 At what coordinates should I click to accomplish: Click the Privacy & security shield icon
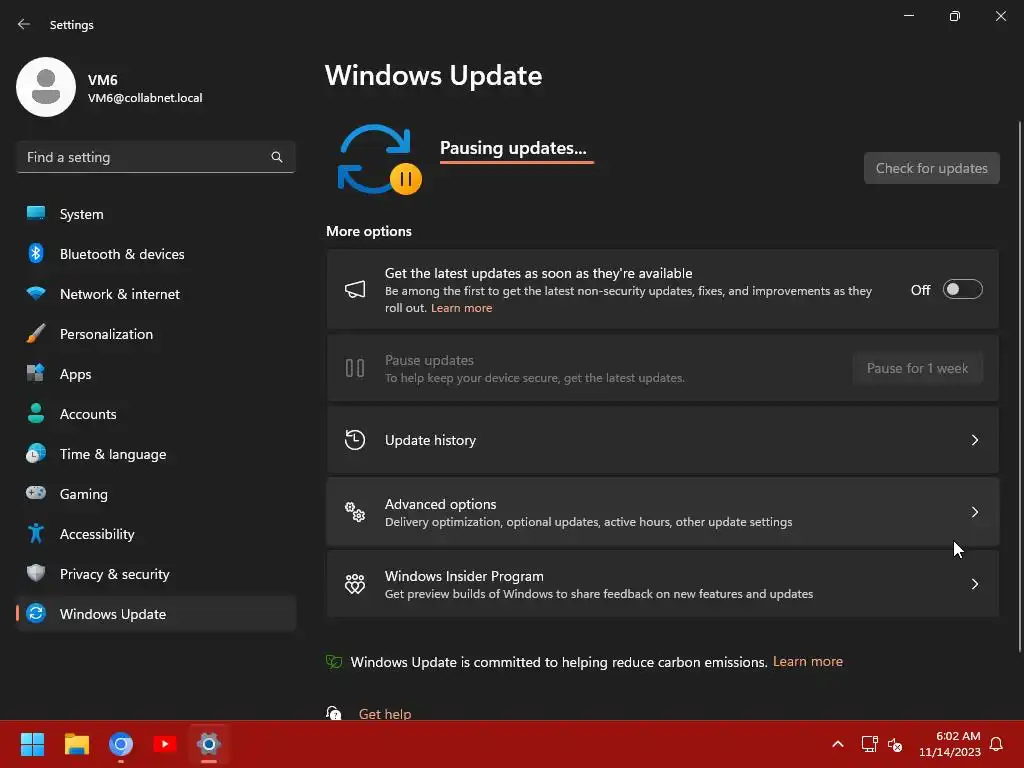[x=36, y=573]
